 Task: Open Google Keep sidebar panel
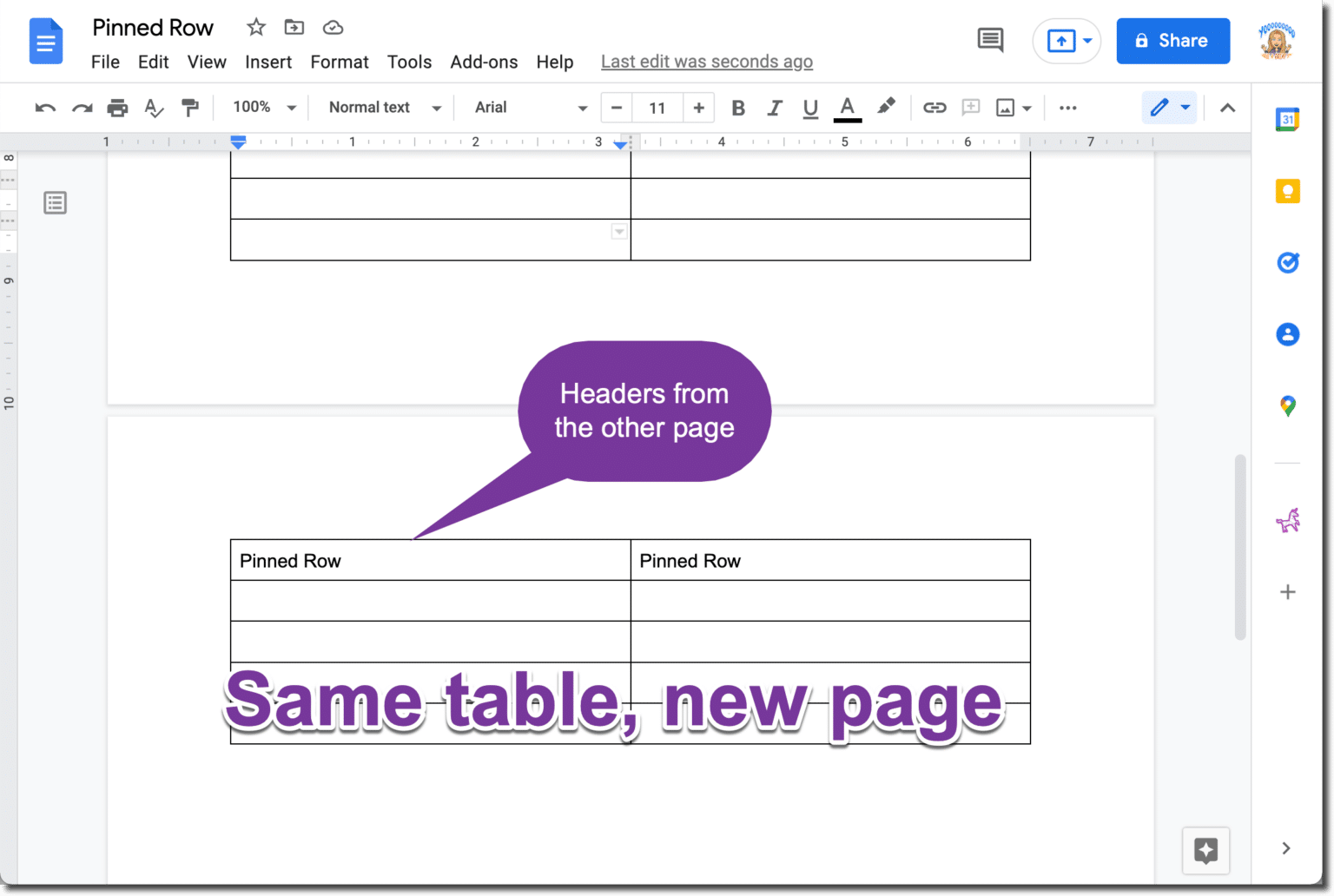(x=1288, y=191)
